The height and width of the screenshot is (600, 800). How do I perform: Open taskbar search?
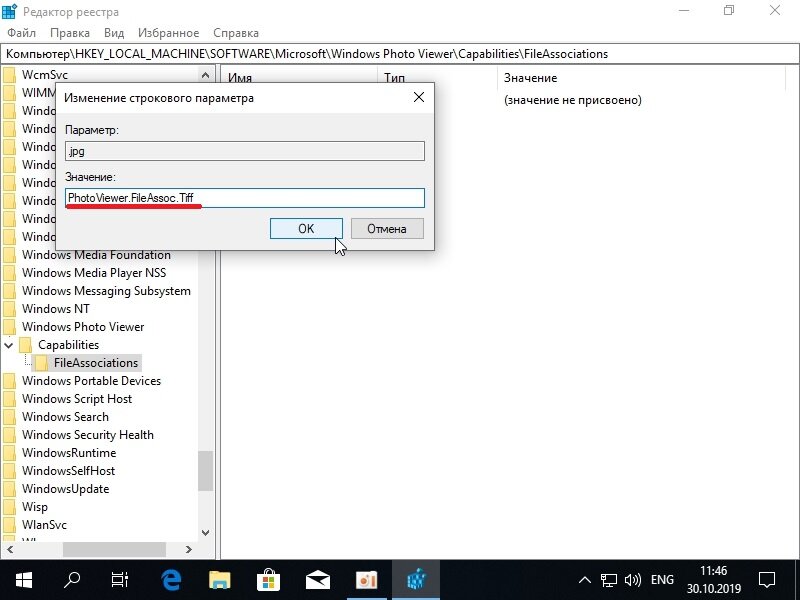click(72, 580)
